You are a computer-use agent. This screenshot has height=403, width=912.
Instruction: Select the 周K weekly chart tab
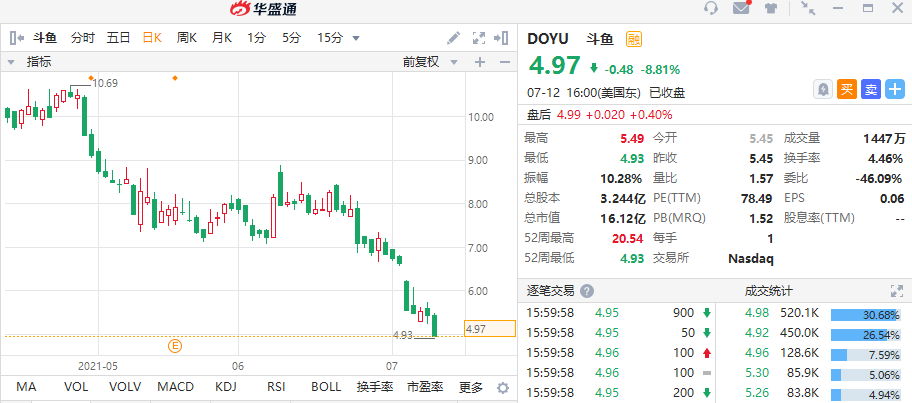187,38
